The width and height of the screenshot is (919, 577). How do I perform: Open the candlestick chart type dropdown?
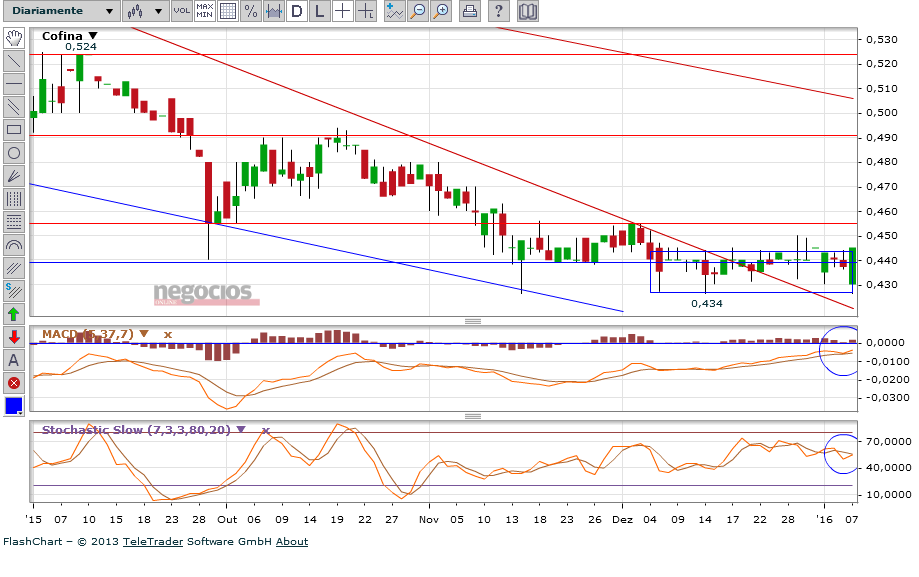point(146,11)
